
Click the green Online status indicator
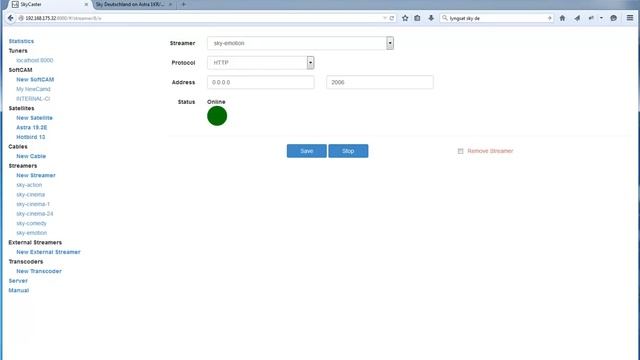pos(217,116)
